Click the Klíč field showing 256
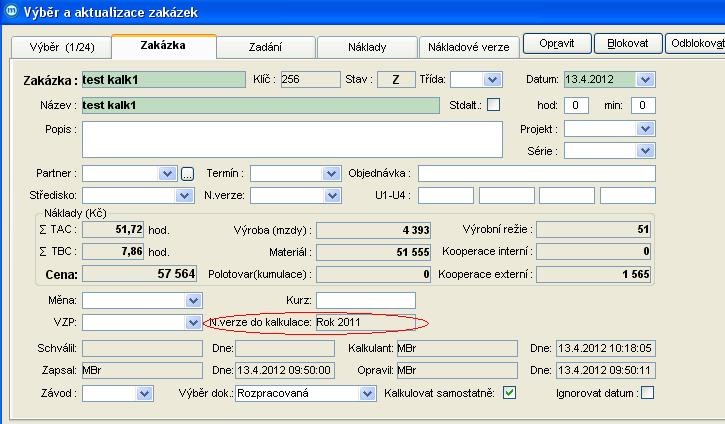725x424 pixels. [x=310, y=80]
